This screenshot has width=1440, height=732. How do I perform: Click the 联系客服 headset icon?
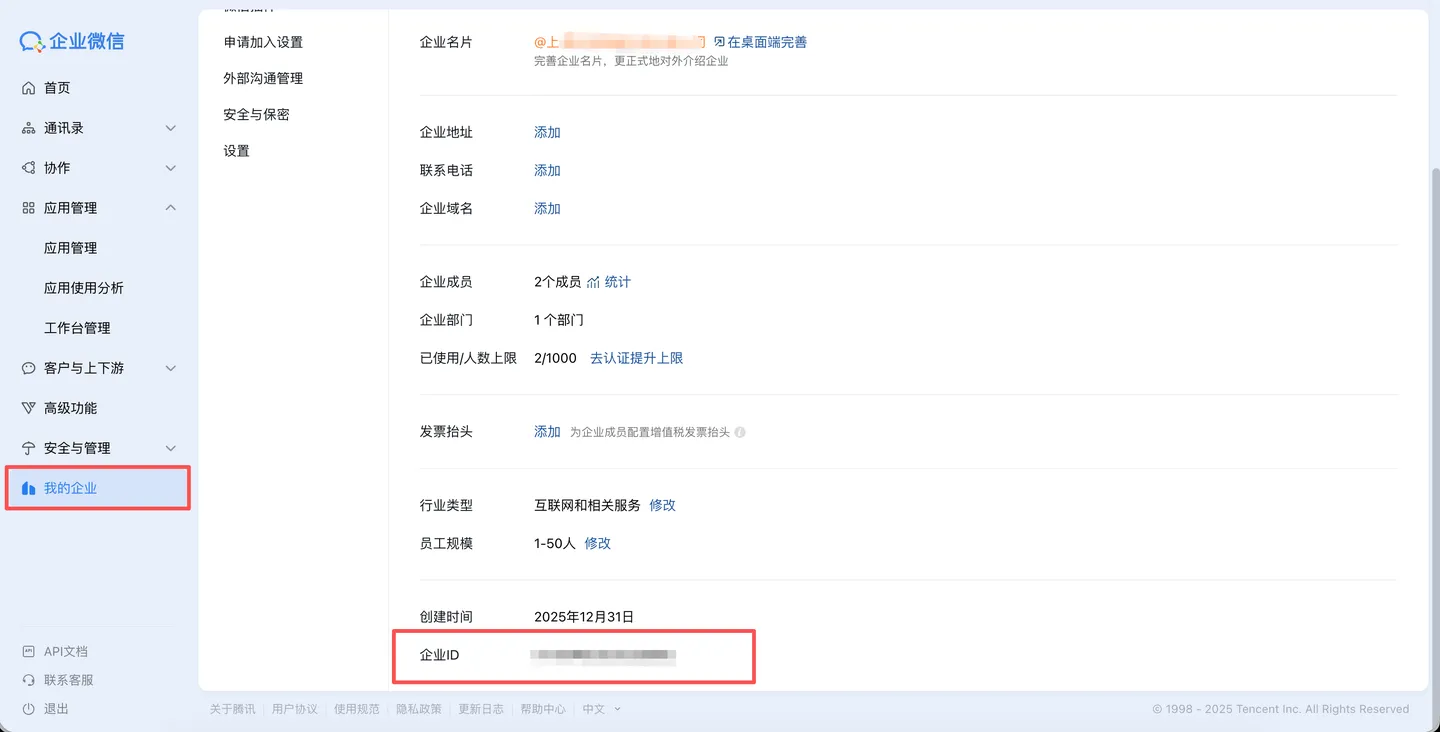29,680
